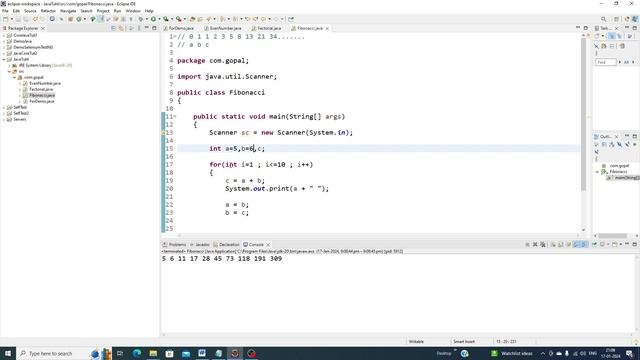The height and width of the screenshot is (360, 640).
Task: Maximize the Package Explorer view
Action: [154, 28]
